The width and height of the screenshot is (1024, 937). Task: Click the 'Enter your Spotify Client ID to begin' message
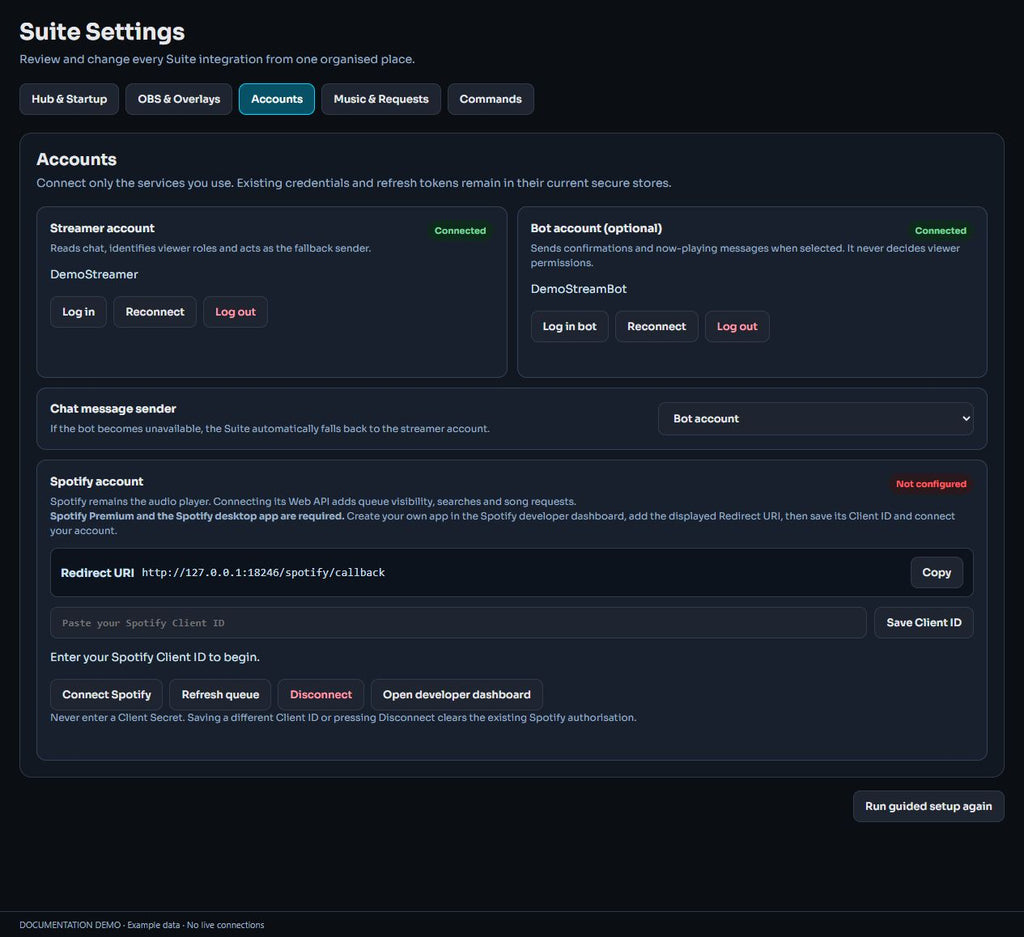(x=155, y=657)
